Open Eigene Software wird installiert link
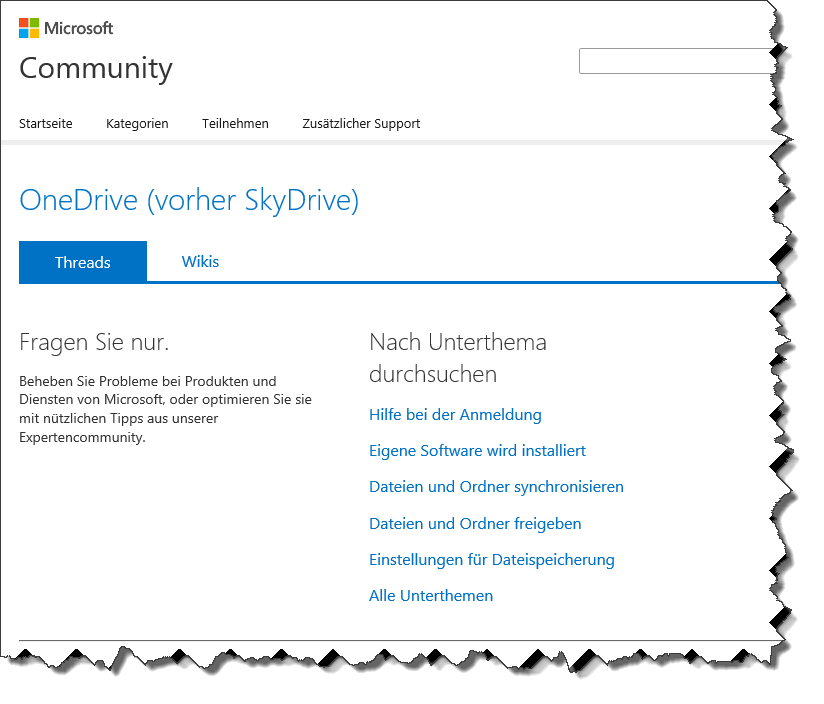 pos(477,451)
